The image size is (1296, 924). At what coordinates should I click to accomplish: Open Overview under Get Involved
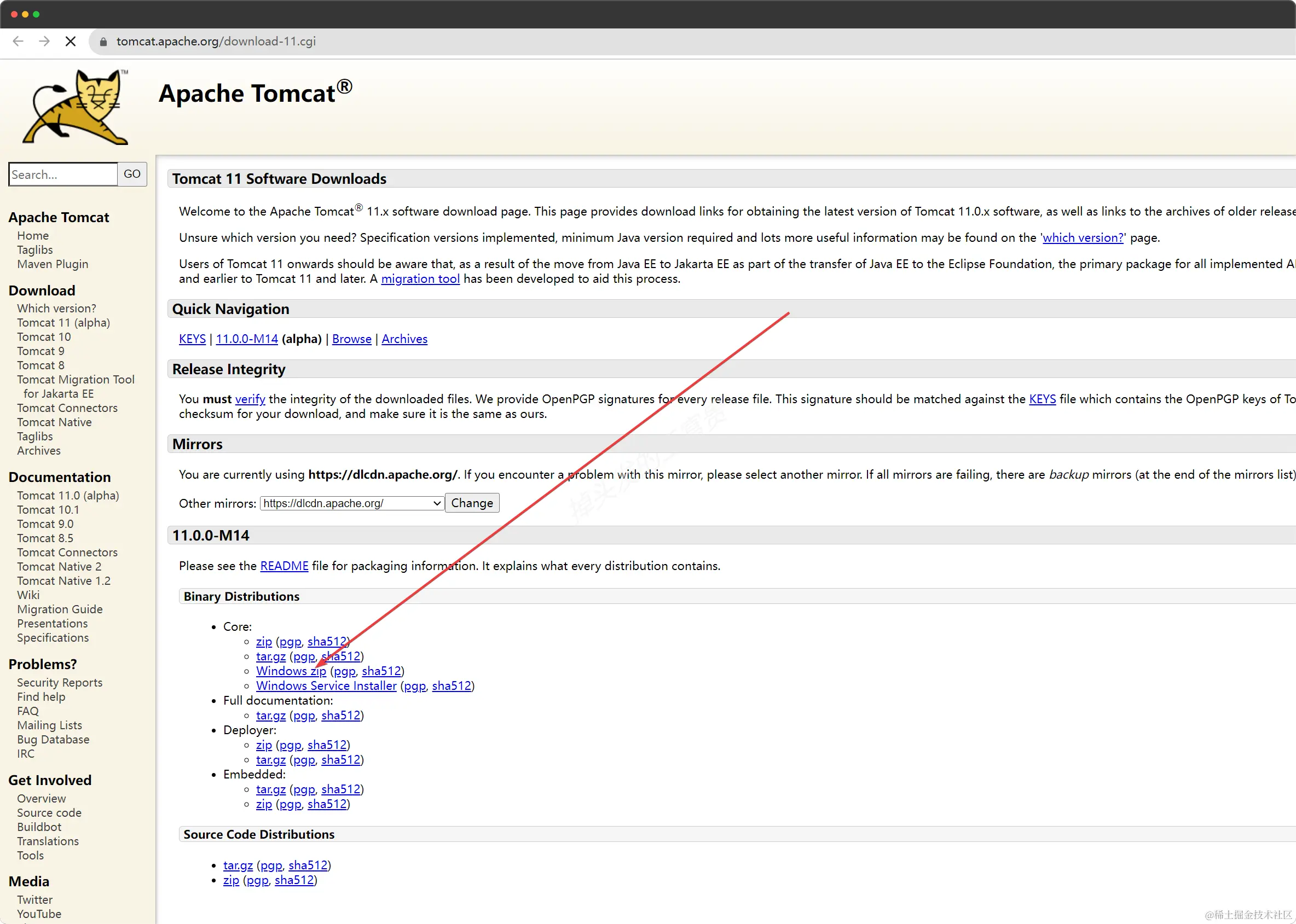click(x=42, y=799)
